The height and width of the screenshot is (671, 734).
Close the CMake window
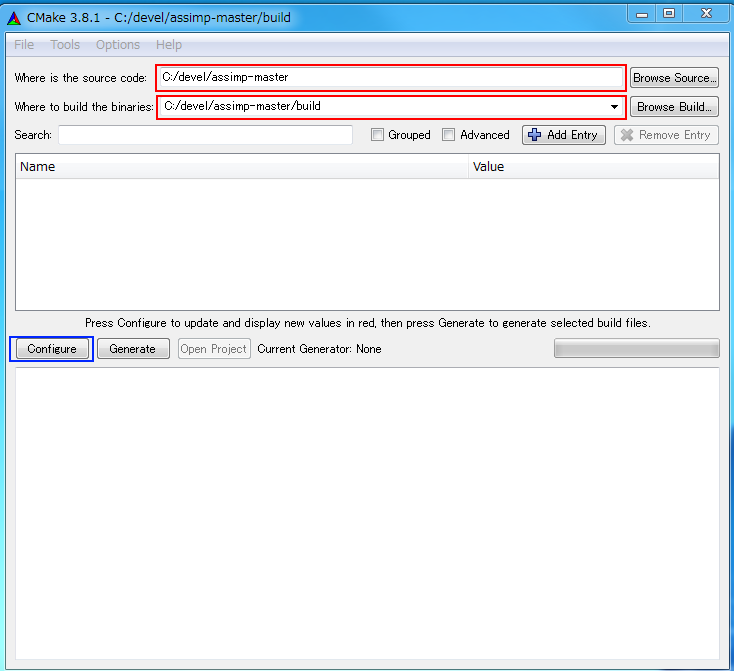706,15
